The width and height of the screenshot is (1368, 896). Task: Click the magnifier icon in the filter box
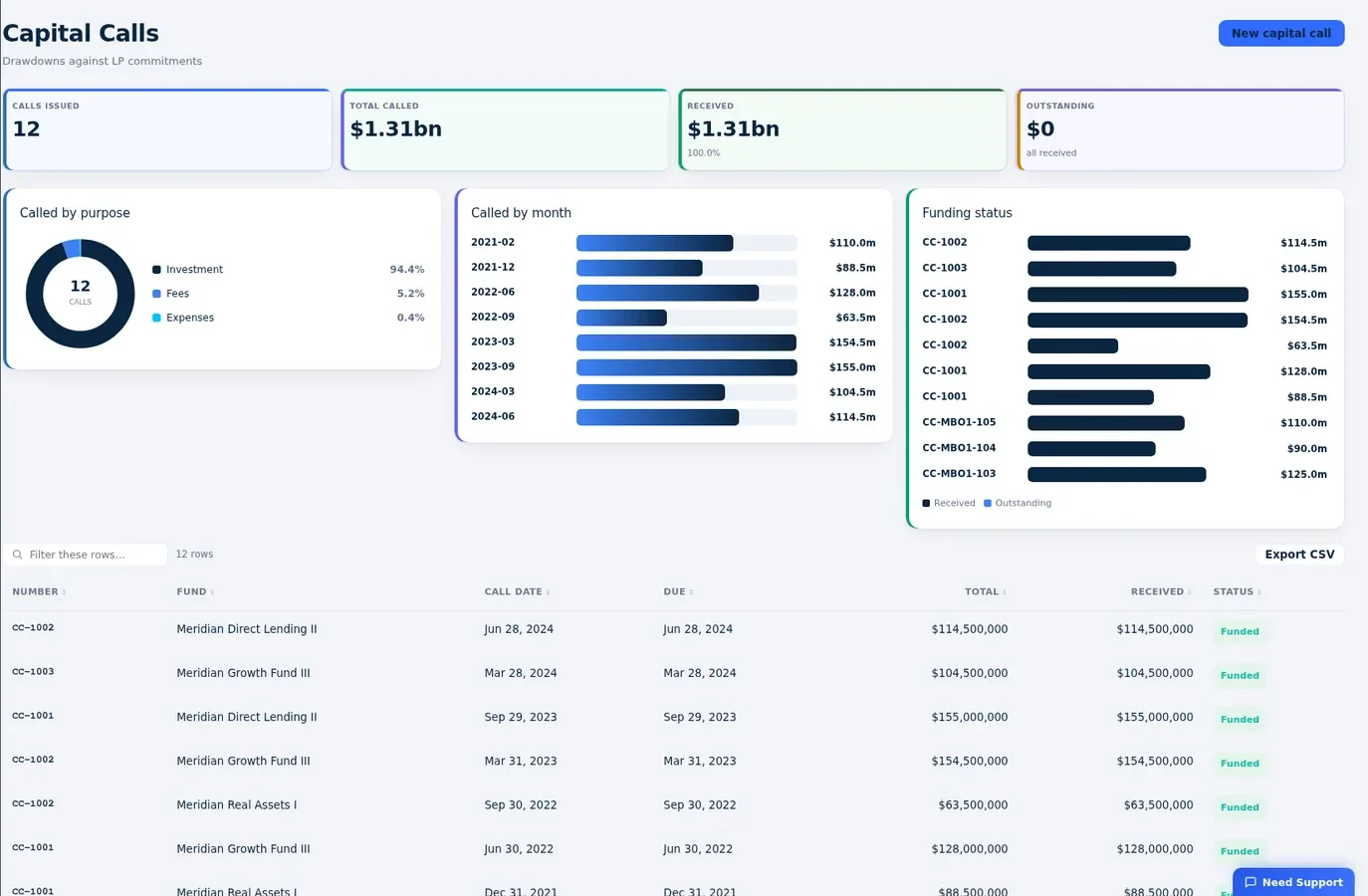pyautogui.click(x=18, y=555)
